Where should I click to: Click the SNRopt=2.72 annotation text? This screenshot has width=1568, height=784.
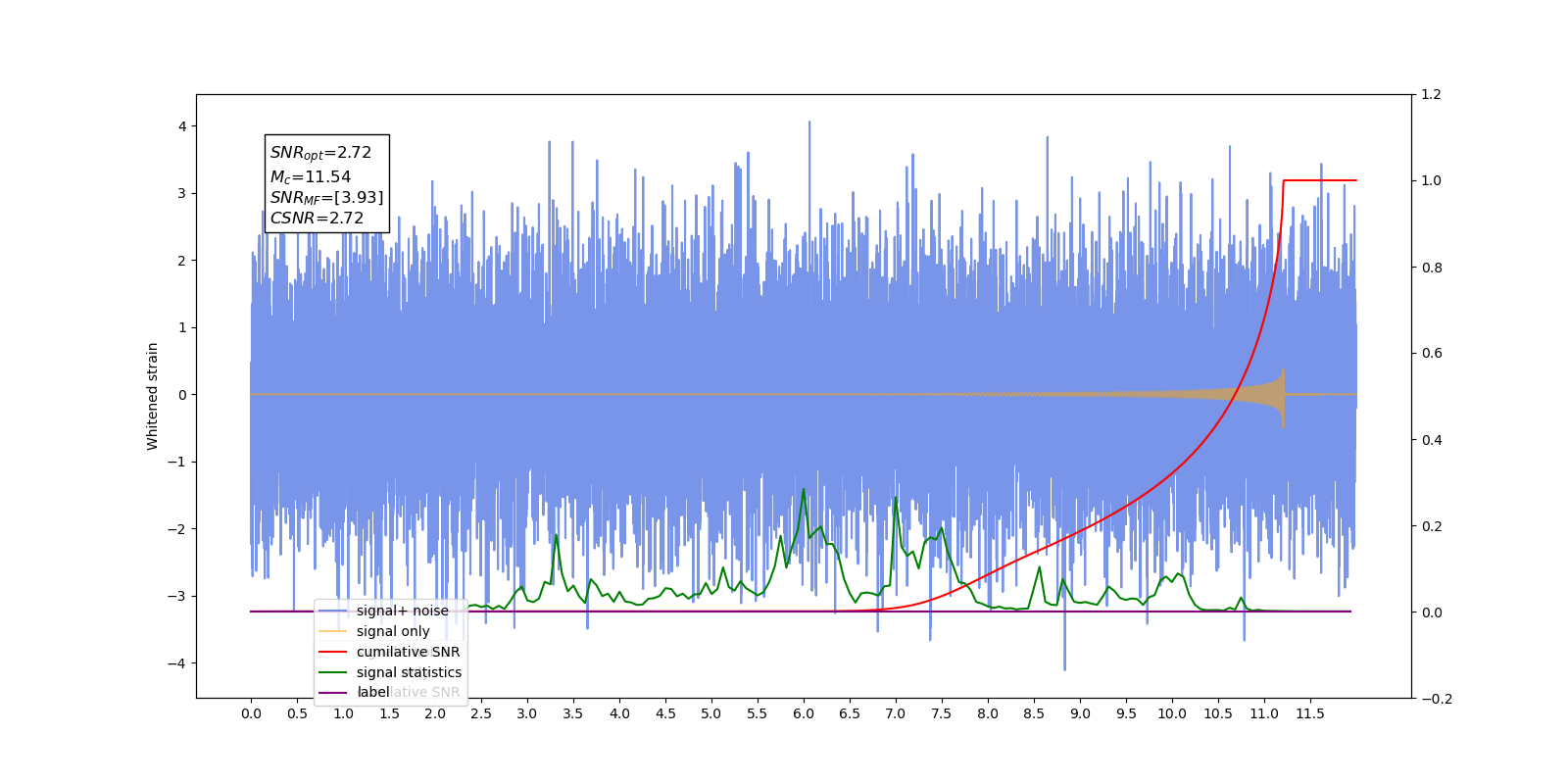click(320, 154)
